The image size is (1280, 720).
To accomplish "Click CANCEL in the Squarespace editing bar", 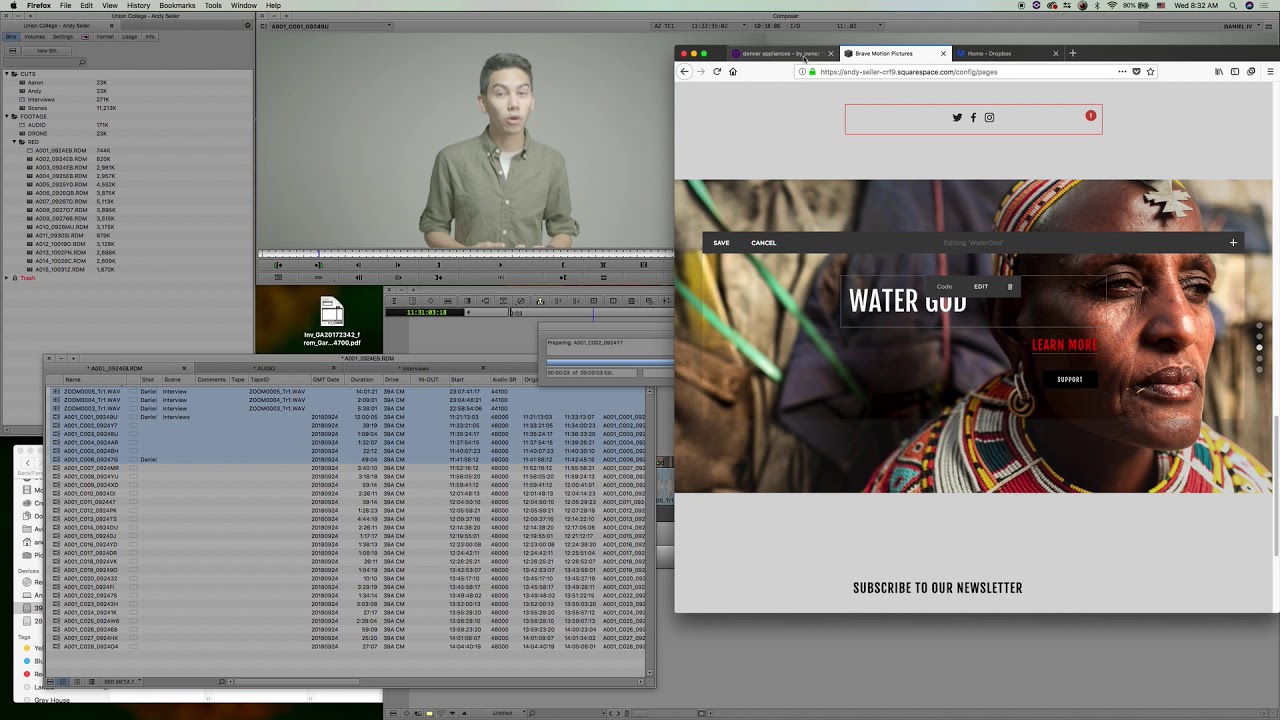I will point(763,242).
